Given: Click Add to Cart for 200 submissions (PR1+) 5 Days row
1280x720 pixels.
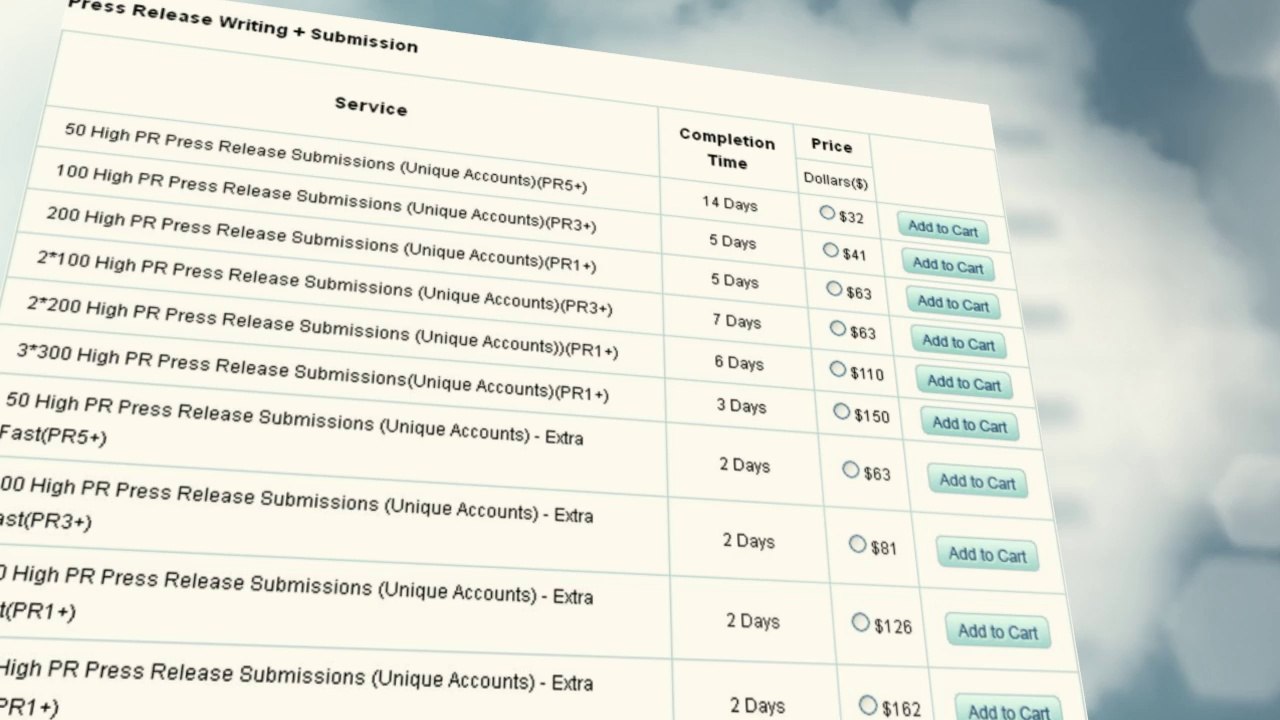Looking at the screenshot, I should coord(953,304).
